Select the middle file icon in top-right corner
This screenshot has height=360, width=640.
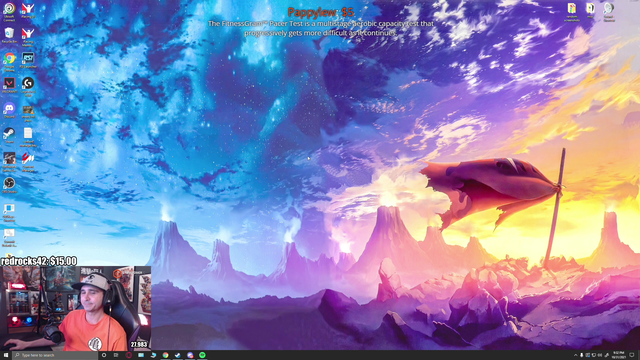click(590, 10)
